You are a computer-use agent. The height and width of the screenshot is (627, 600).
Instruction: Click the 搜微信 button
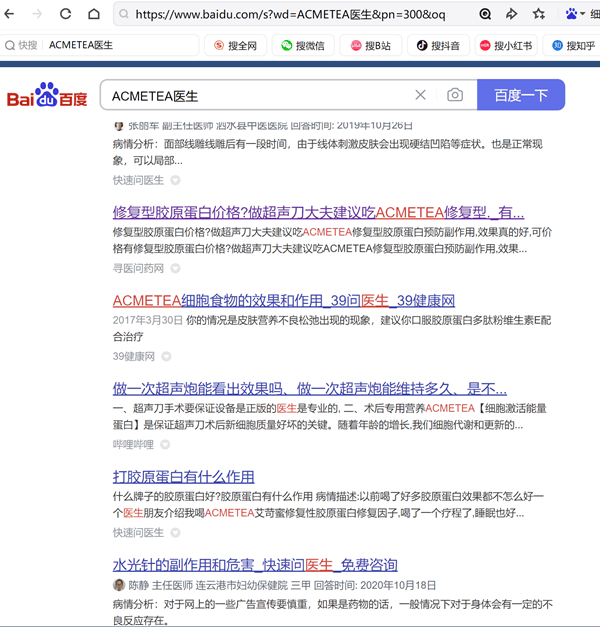click(303, 46)
